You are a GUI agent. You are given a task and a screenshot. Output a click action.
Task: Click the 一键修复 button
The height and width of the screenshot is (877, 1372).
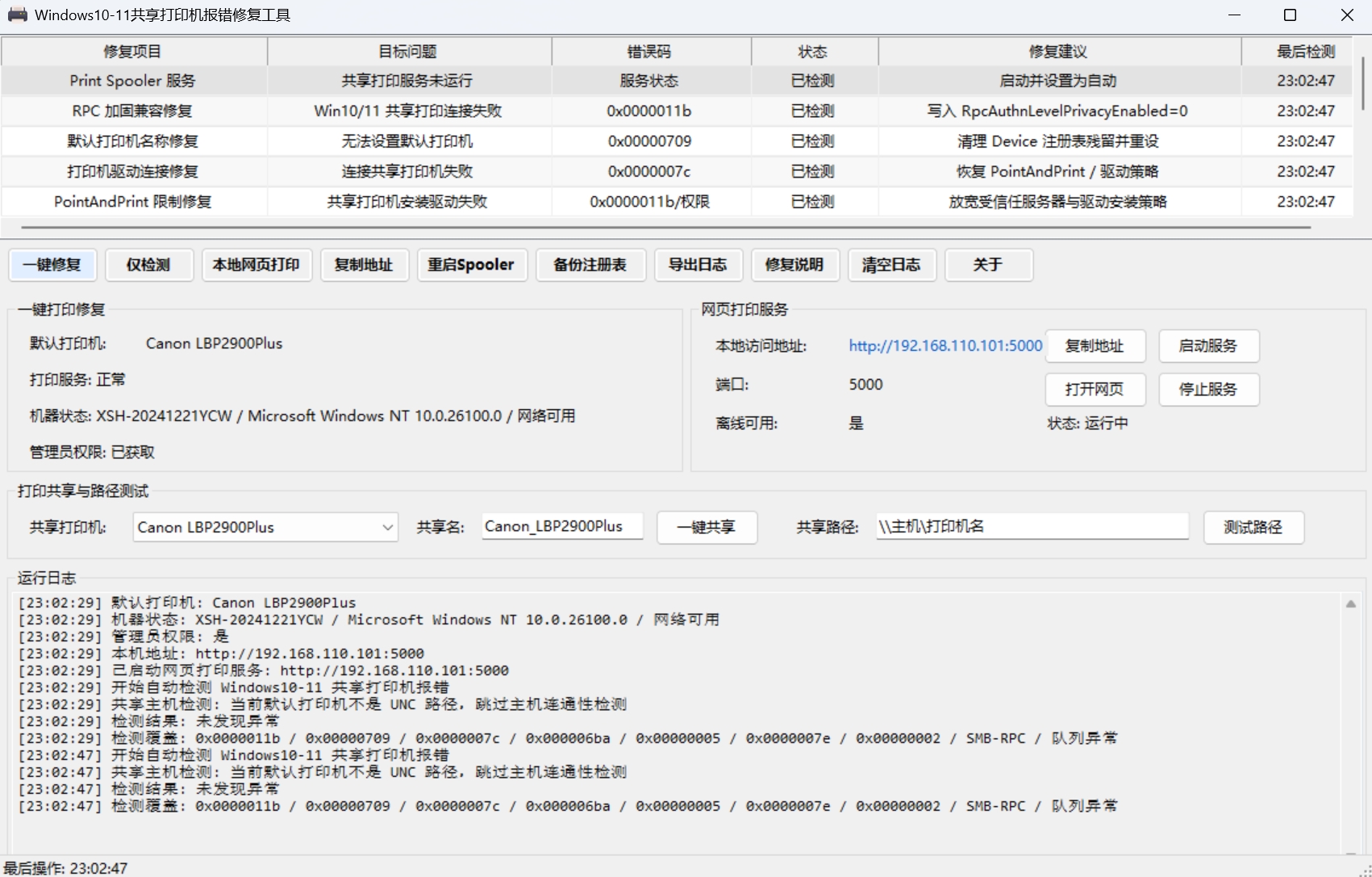coord(52,265)
